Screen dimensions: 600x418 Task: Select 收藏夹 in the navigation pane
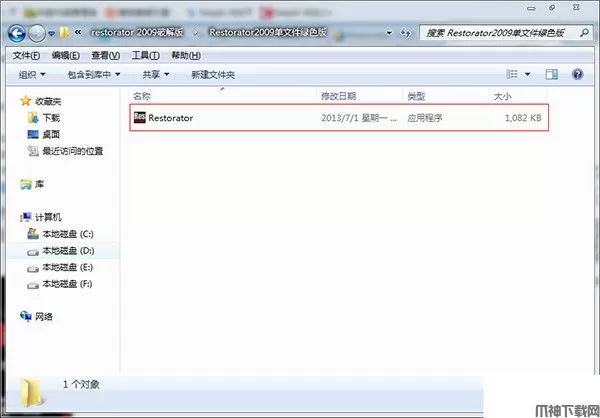[48, 101]
